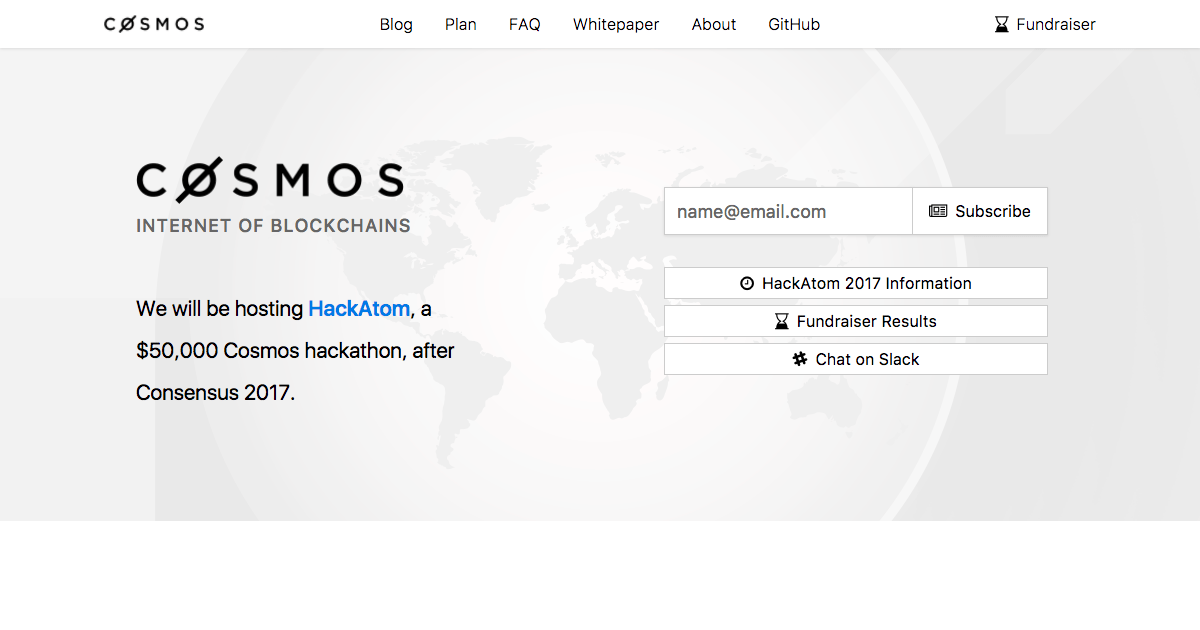The image size is (1200, 630).
Task: Open the Blog page from the navigation
Action: pyautogui.click(x=396, y=24)
